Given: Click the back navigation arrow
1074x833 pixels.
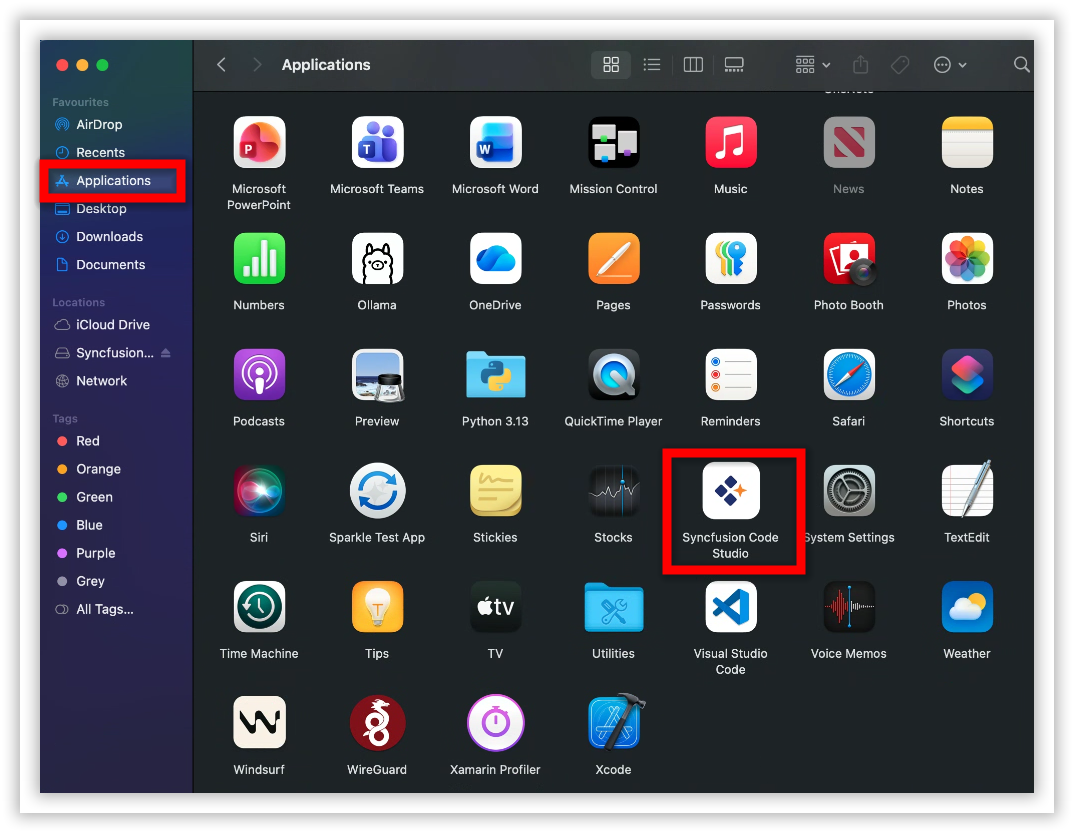Looking at the screenshot, I should click(222, 65).
